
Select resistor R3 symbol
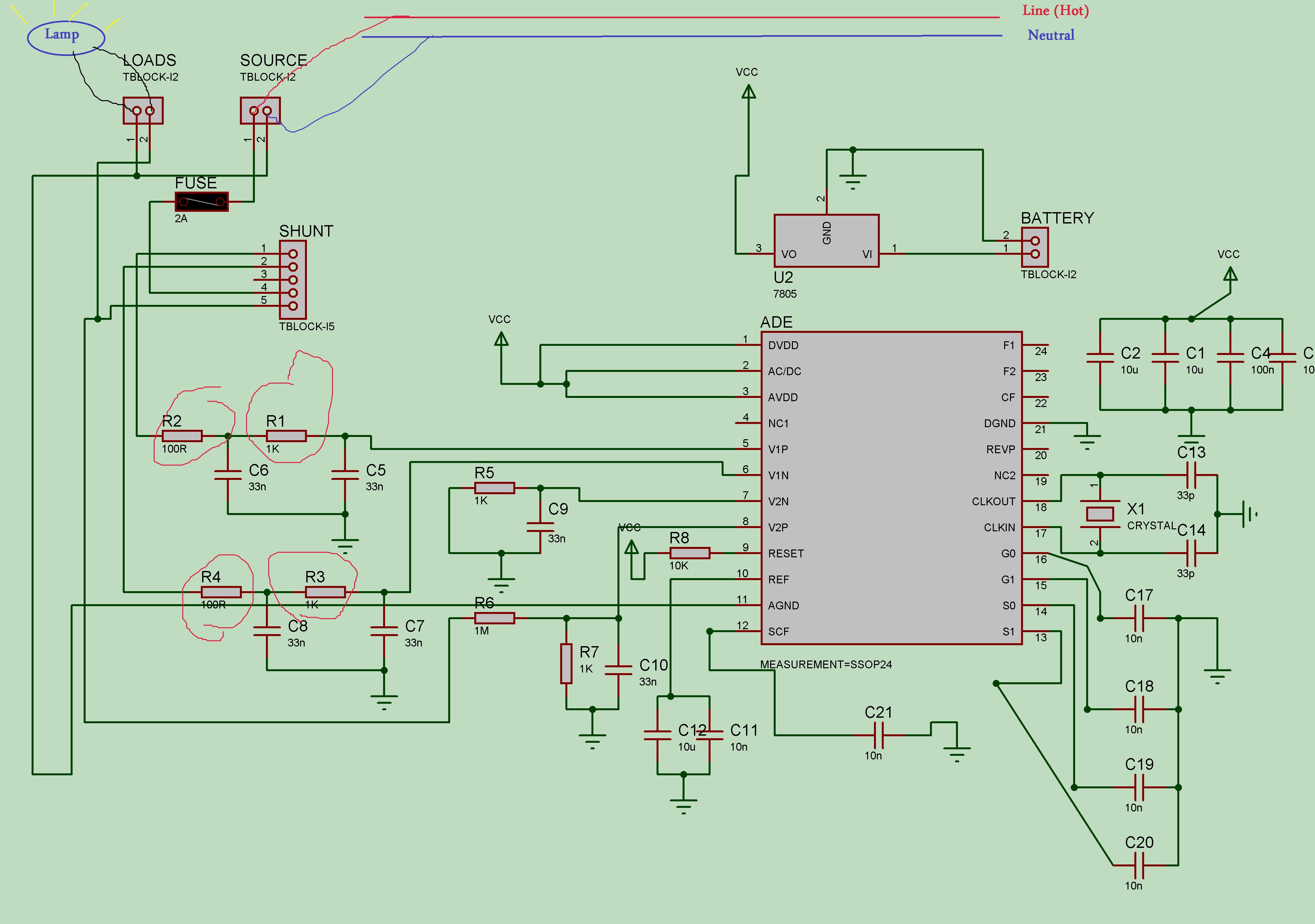pos(325,592)
